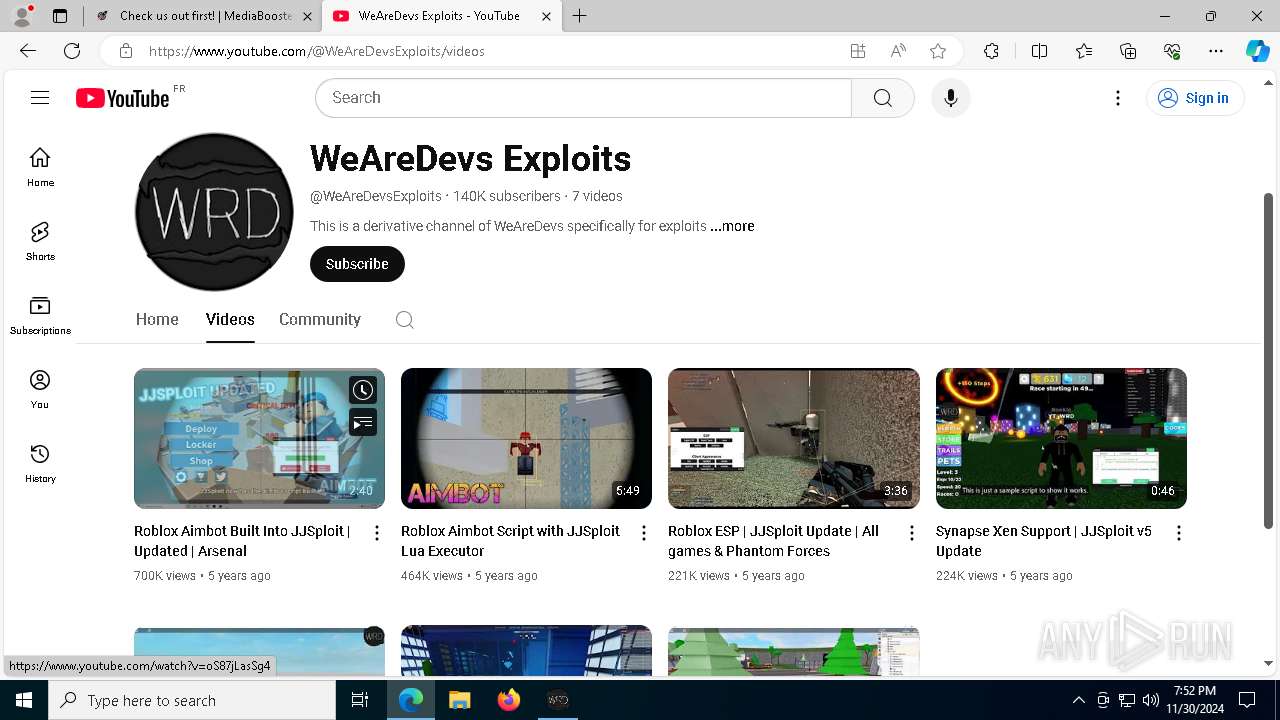This screenshot has height=720, width=1280.
Task: Open Browser essentials heart icon
Action: (x=1172, y=51)
